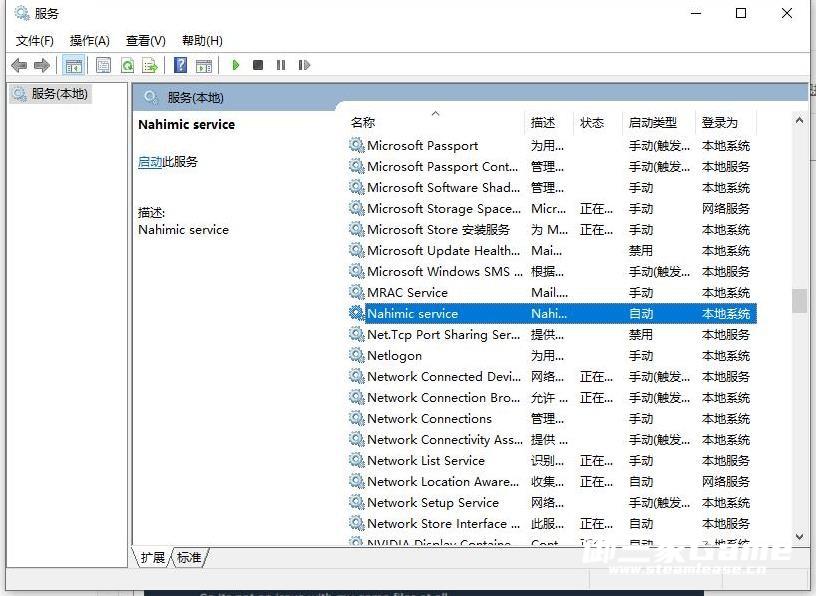Click the Stop Service square icon

tap(258, 65)
